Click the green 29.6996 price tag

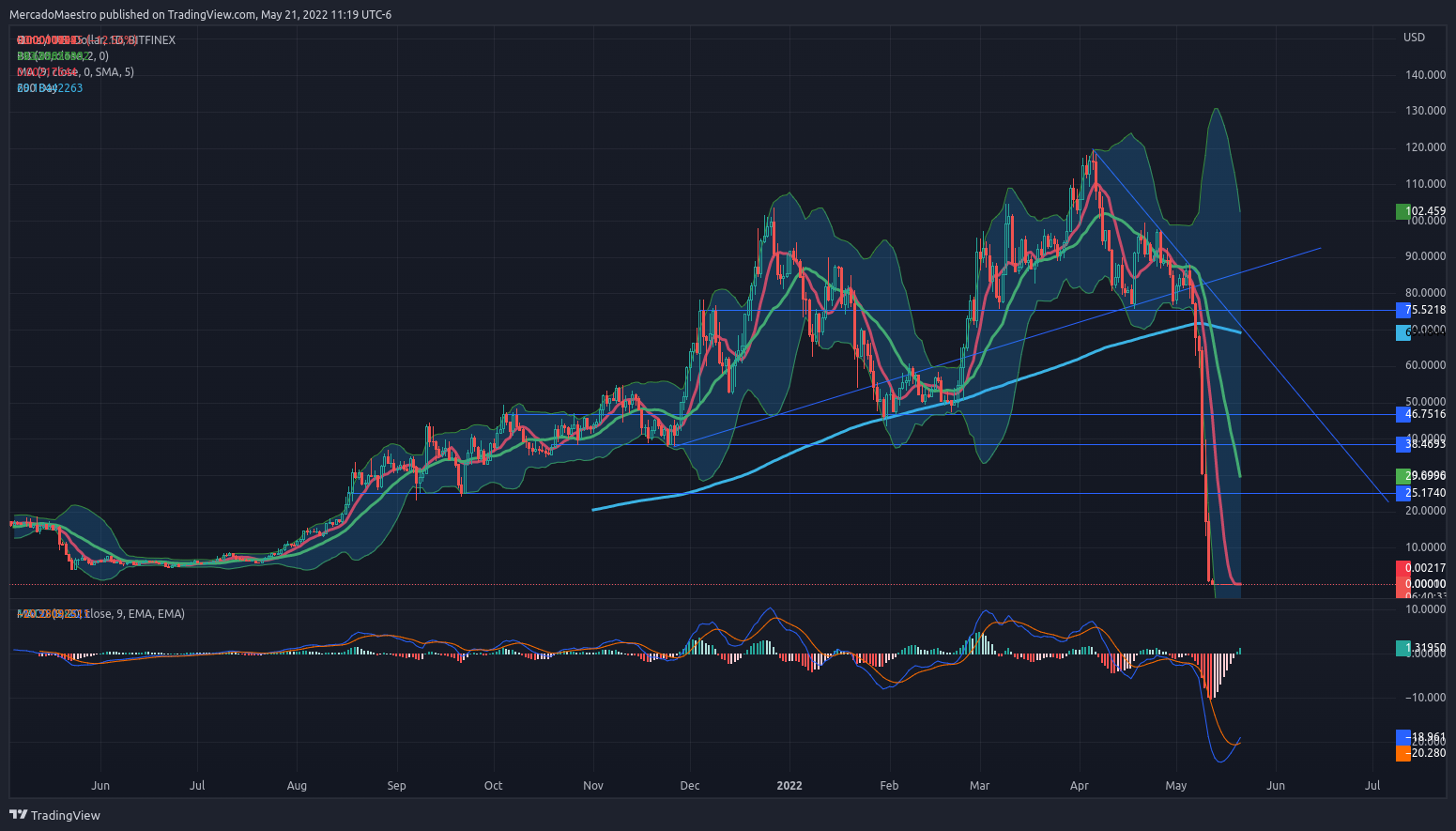pyautogui.click(x=1420, y=476)
